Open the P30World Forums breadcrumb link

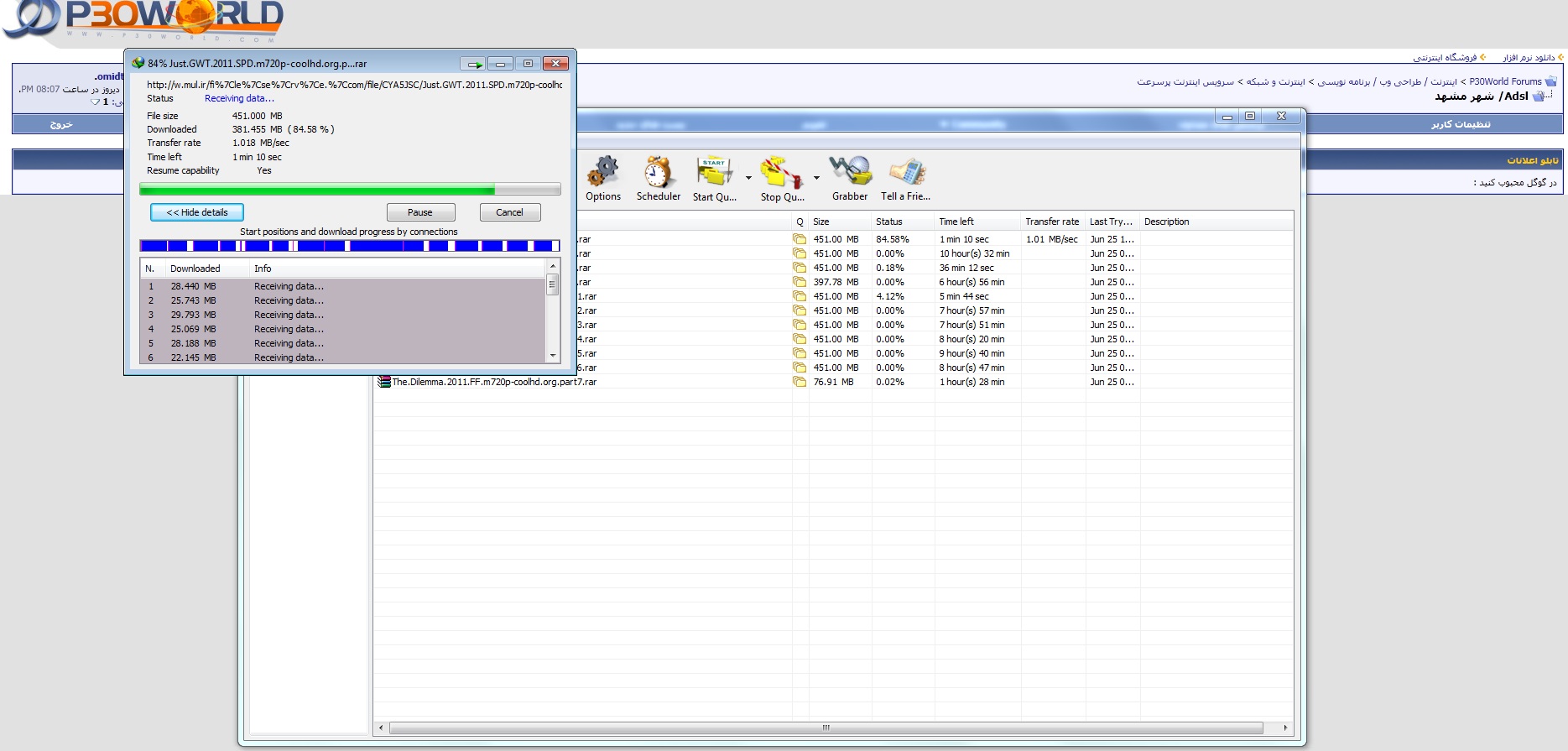pyautogui.click(x=1505, y=81)
